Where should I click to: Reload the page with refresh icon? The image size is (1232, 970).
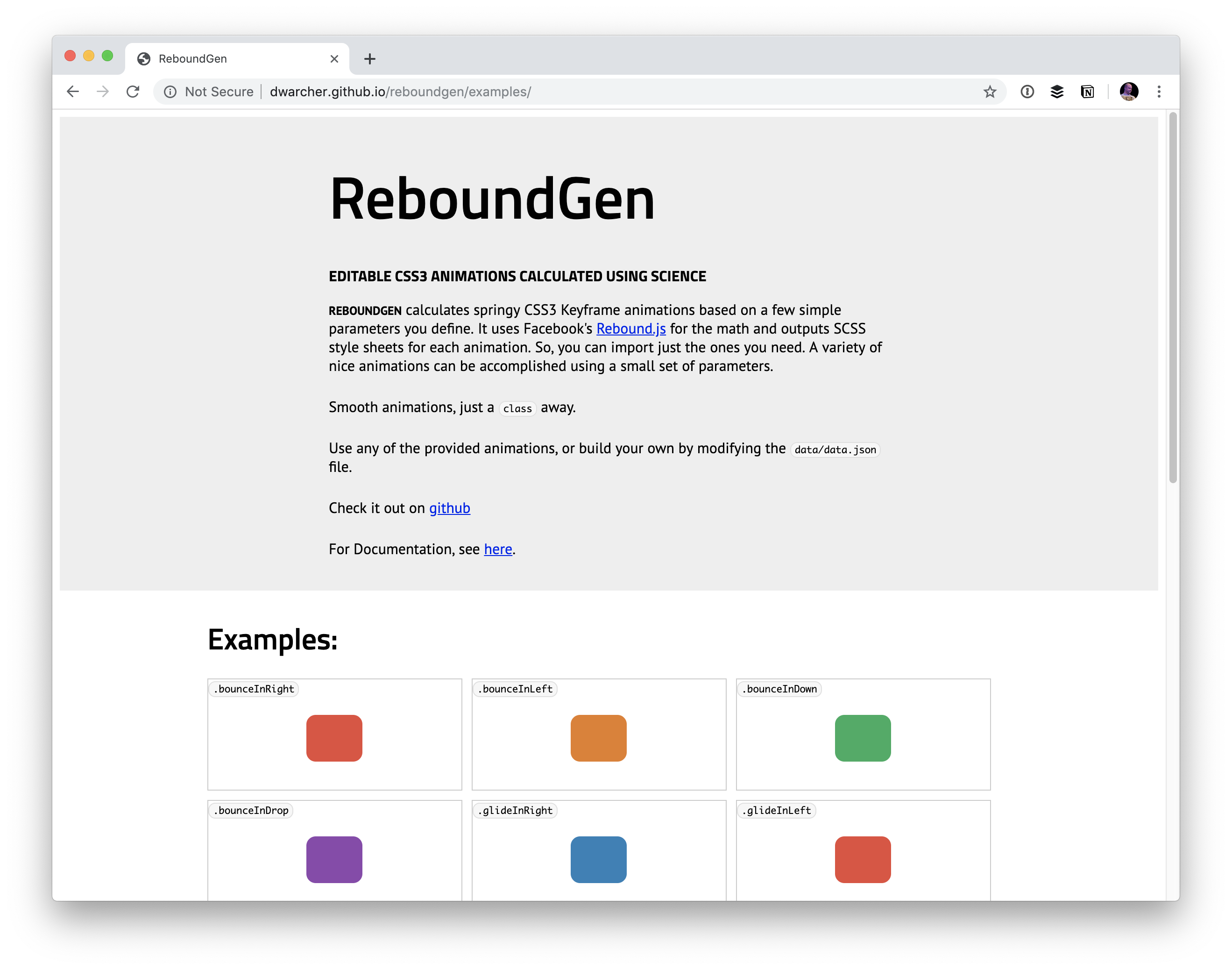(133, 92)
